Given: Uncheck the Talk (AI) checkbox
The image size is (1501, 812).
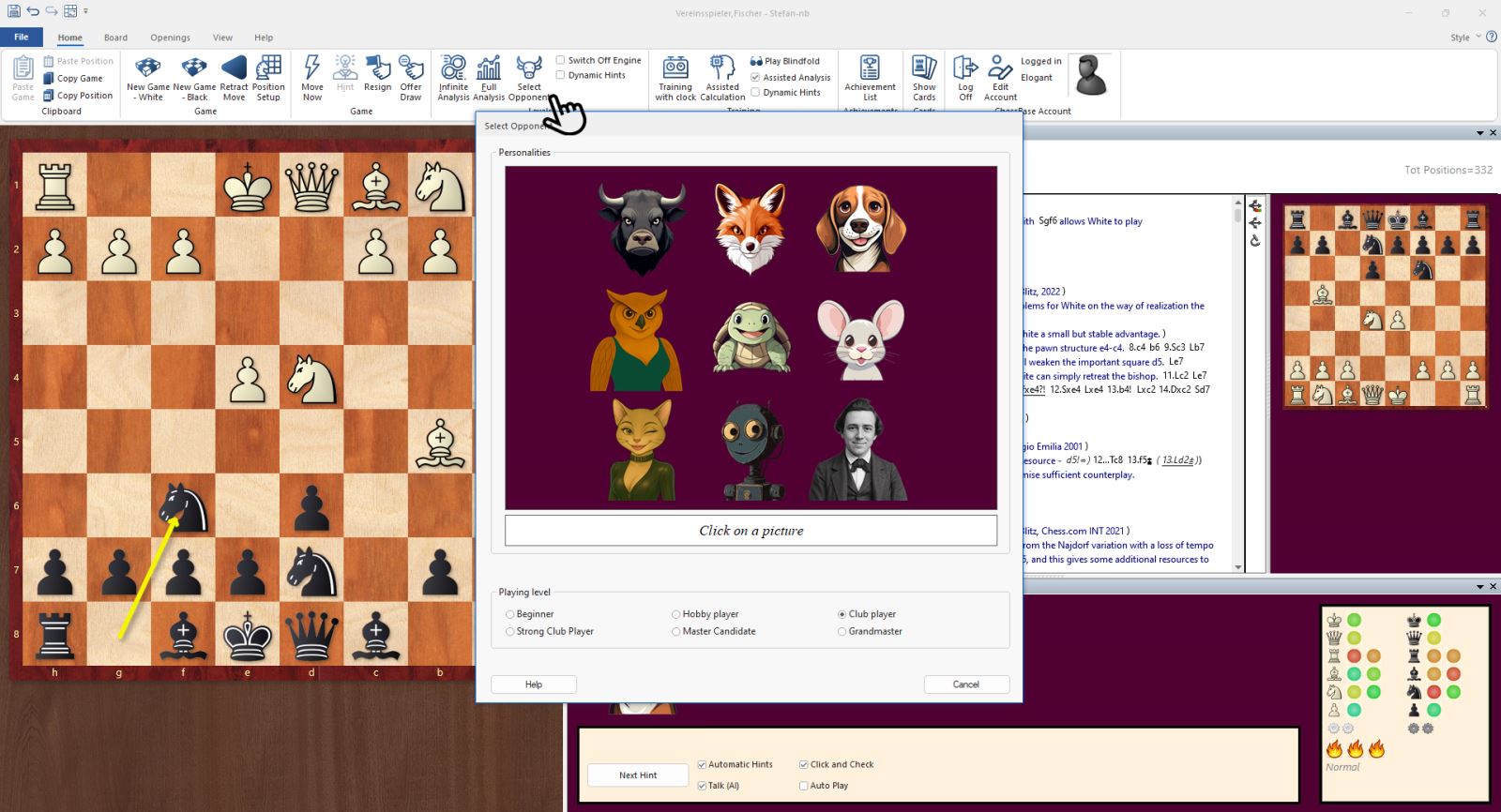Looking at the screenshot, I should 702,786.
